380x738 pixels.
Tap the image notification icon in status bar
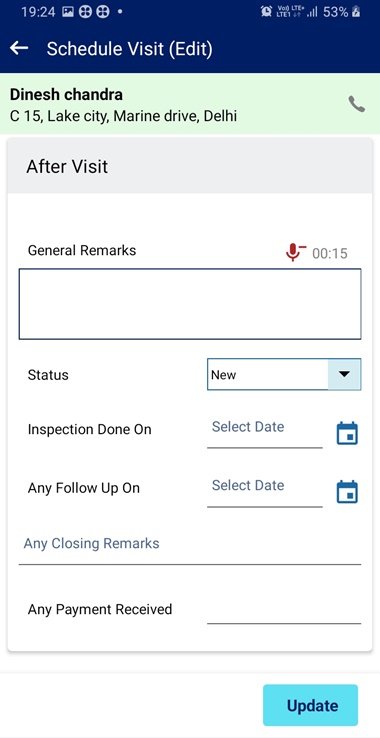(x=68, y=12)
